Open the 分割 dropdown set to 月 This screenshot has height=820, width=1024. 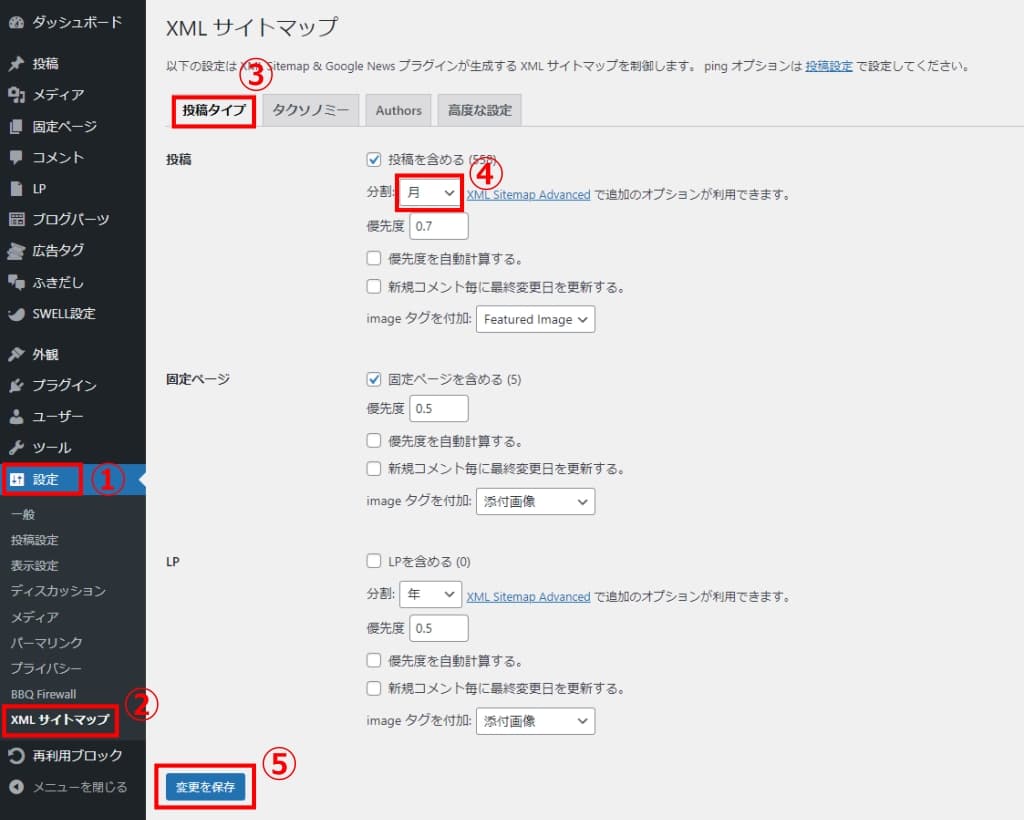pos(430,193)
